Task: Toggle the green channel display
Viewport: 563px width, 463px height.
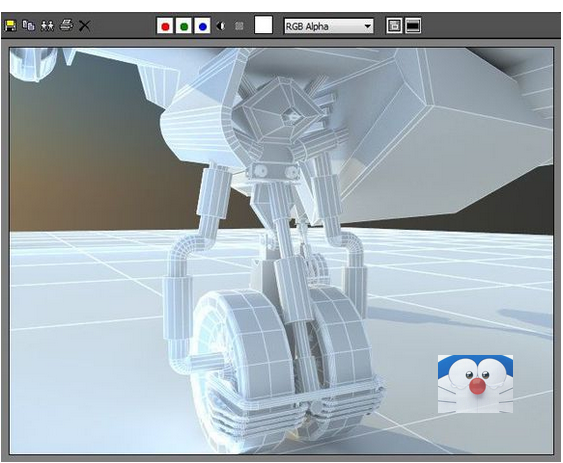Action: tap(184, 26)
